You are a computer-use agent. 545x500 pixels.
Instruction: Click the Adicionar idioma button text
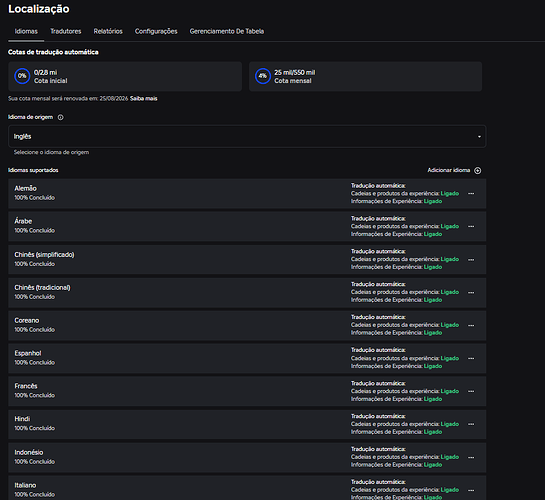click(x=449, y=170)
